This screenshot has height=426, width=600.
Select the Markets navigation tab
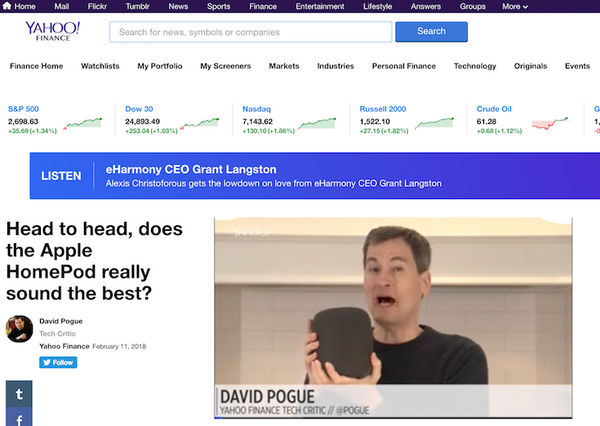click(284, 66)
